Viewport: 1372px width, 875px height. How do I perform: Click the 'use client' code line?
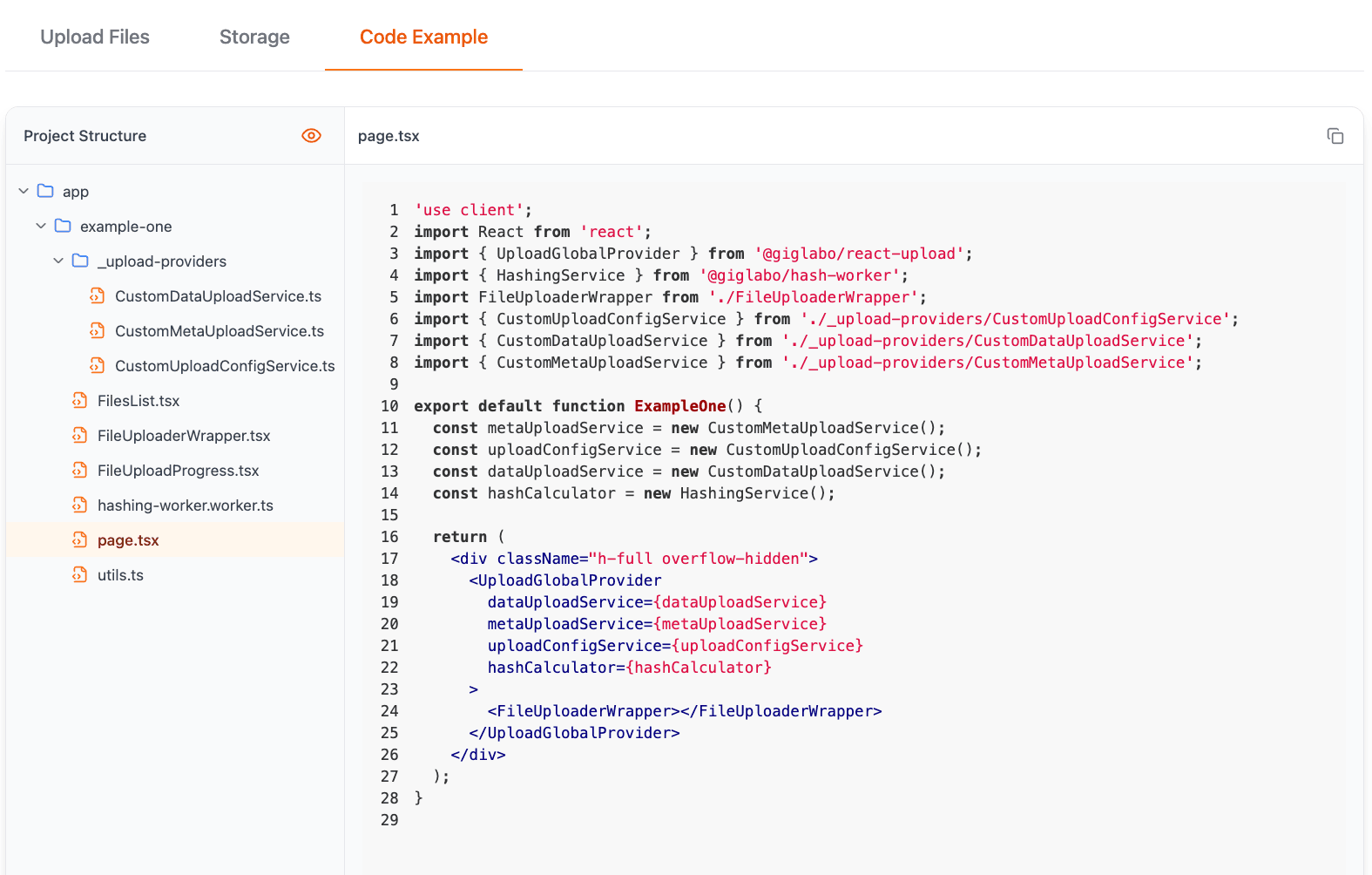click(473, 210)
